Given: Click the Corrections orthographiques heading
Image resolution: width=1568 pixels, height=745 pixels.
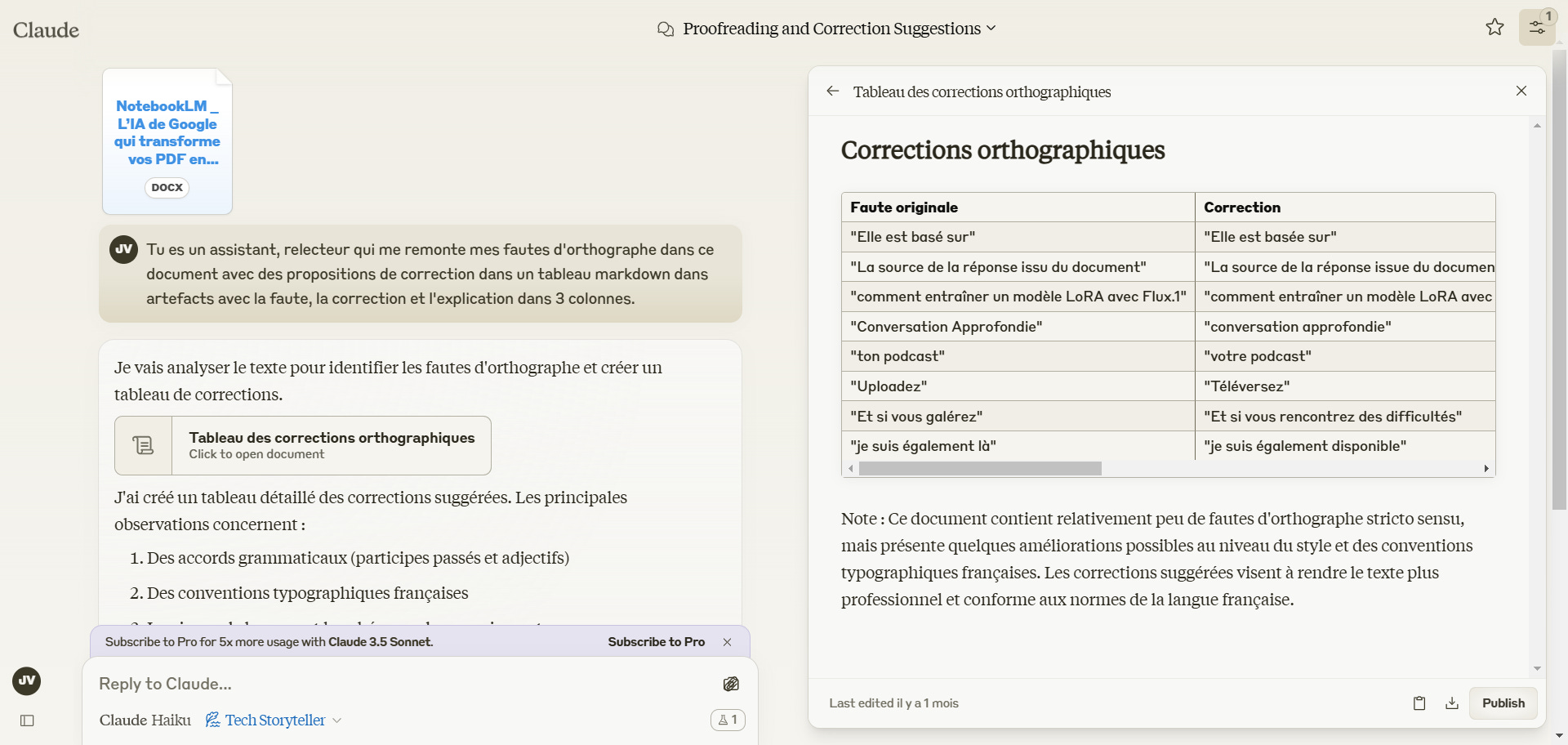Looking at the screenshot, I should (1003, 150).
